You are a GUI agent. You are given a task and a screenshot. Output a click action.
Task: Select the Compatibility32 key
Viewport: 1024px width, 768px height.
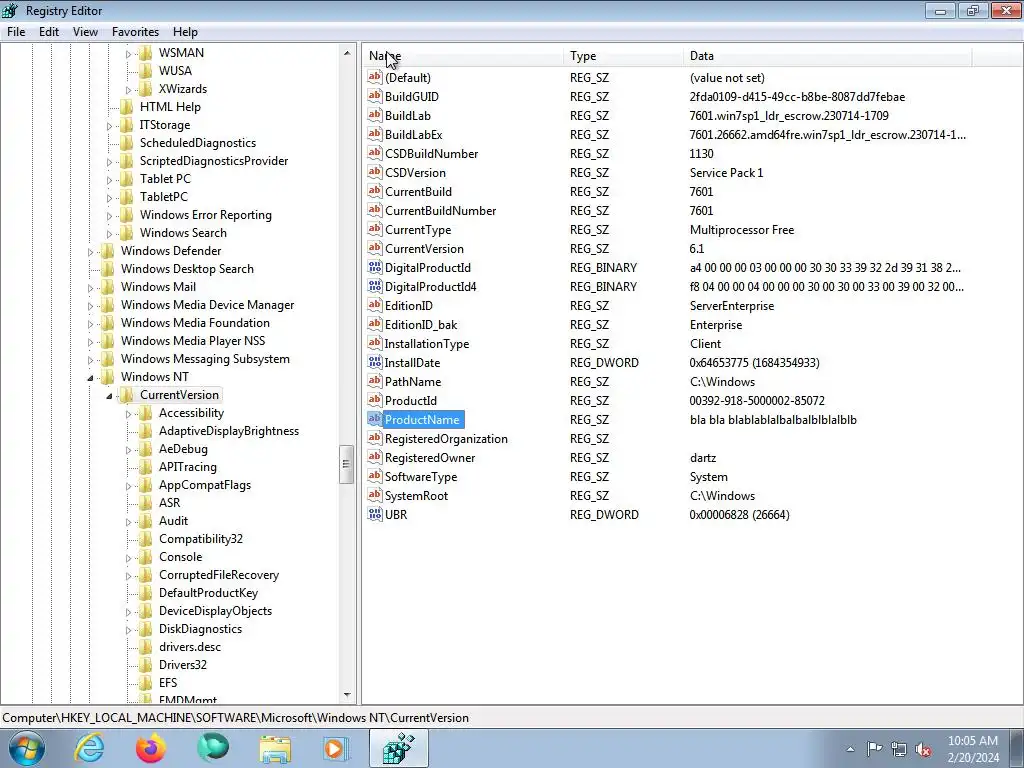(x=200, y=539)
